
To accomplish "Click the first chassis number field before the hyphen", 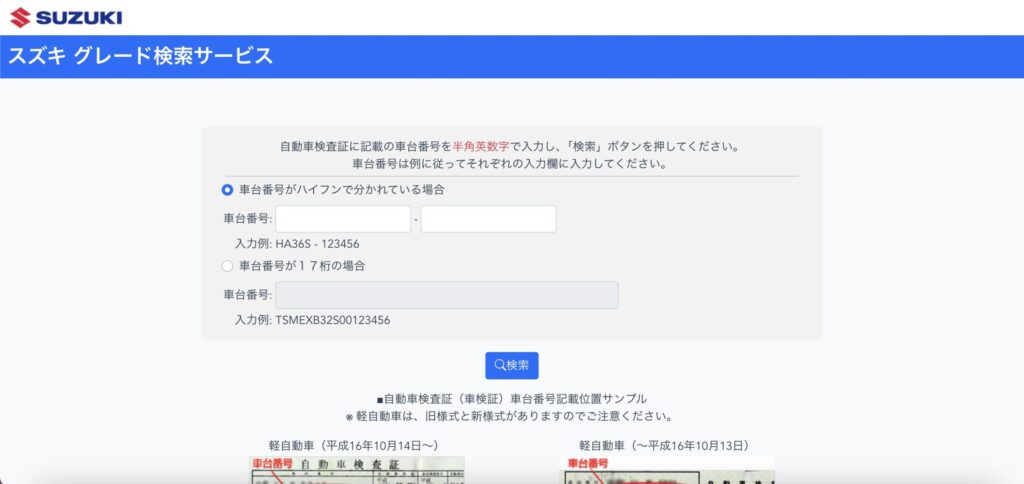I will pos(343,219).
